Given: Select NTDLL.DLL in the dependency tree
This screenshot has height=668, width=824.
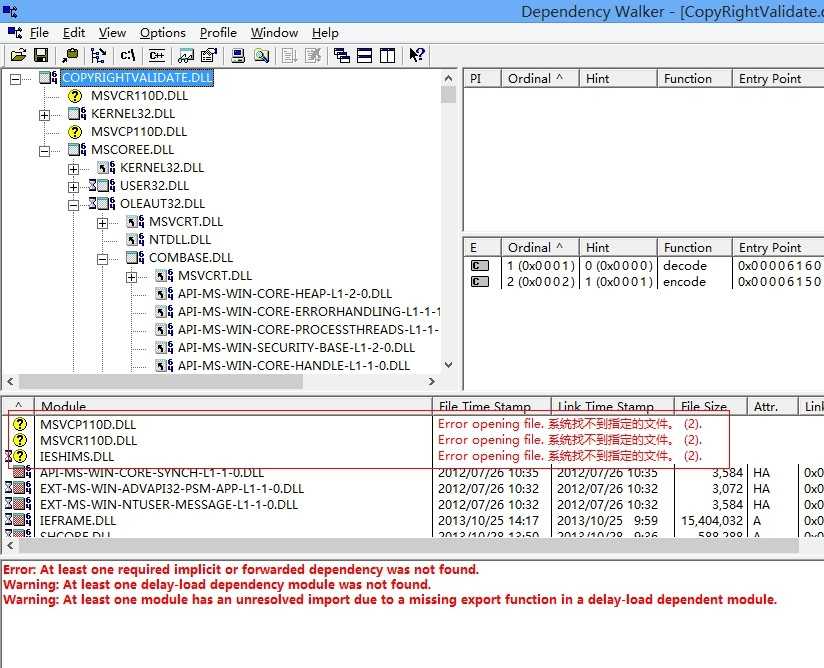Looking at the screenshot, I should coord(180,240).
